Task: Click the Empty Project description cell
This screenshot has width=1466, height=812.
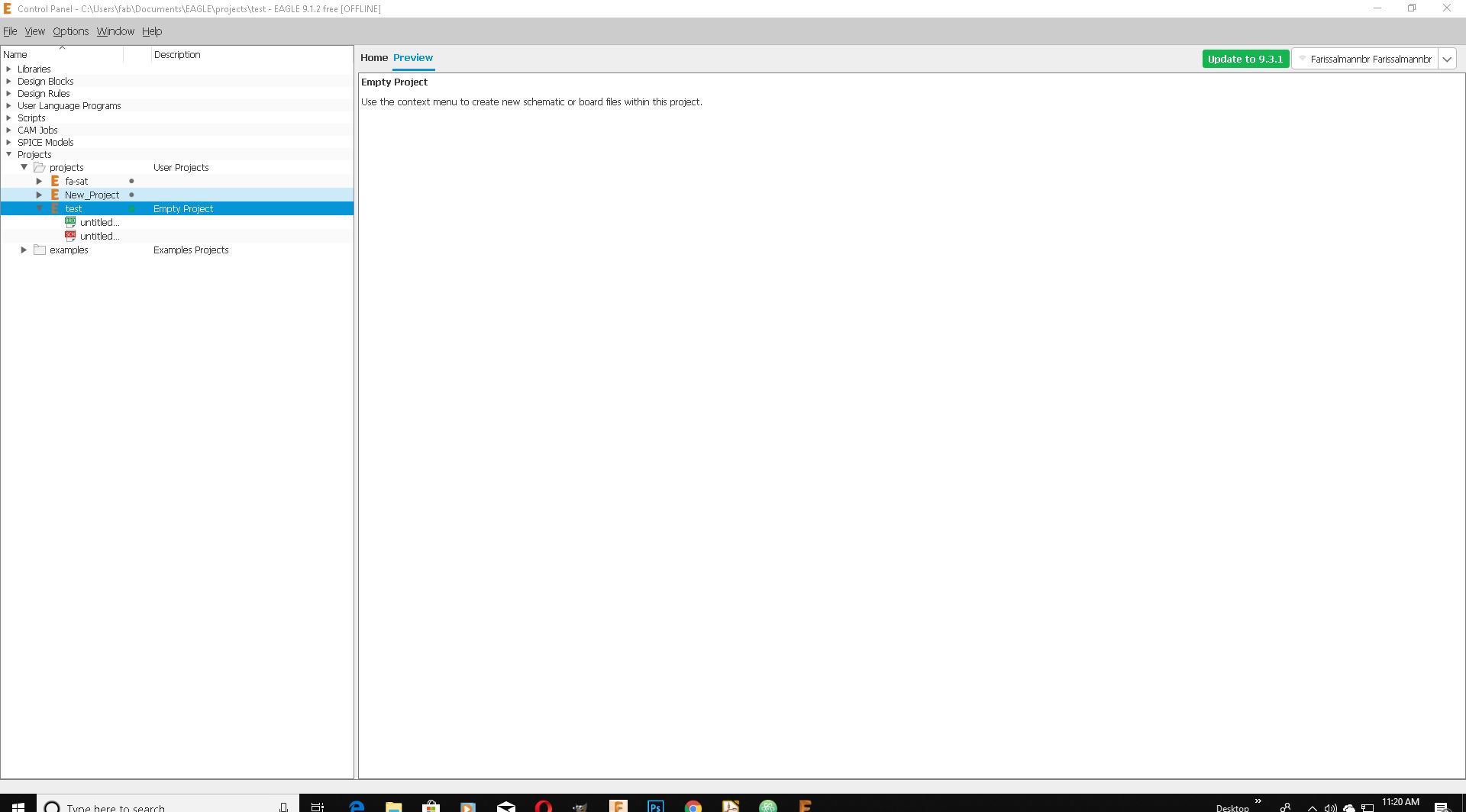Action: pos(183,209)
